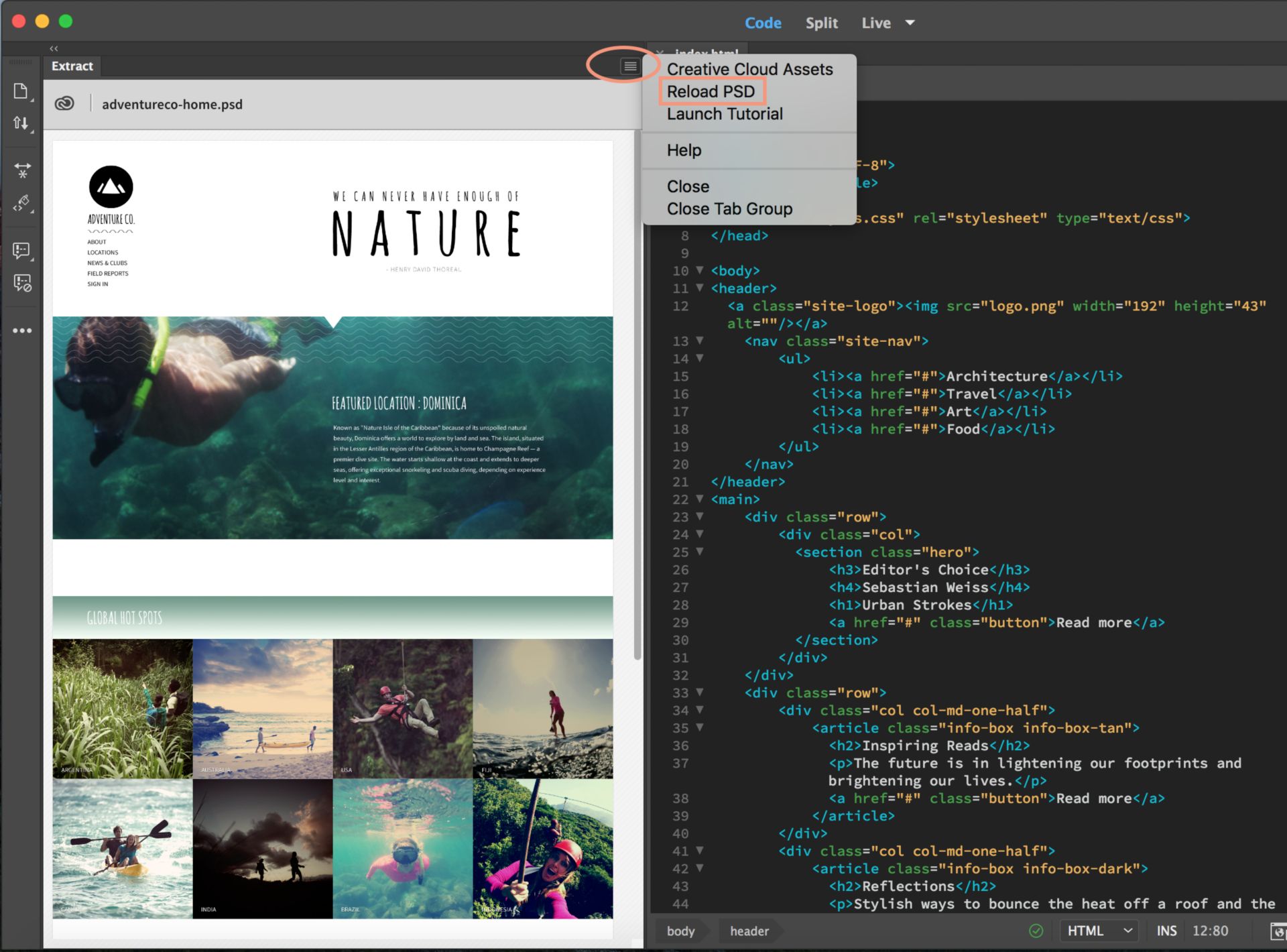Click the Open Documents file icon
Viewport: 1287px width, 952px height.
tap(21, 92)
